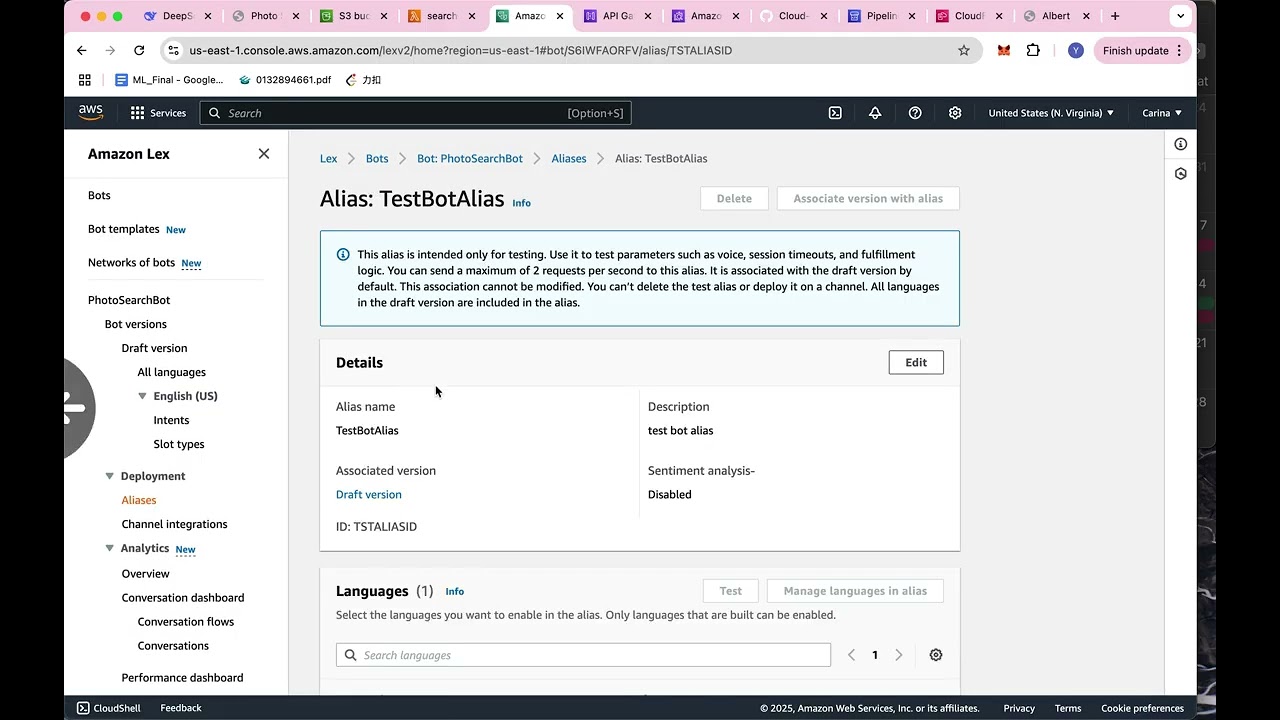1280x720 pixels.
Task: Open Chrome profile avatar
Action: [x=1076, y=50]
